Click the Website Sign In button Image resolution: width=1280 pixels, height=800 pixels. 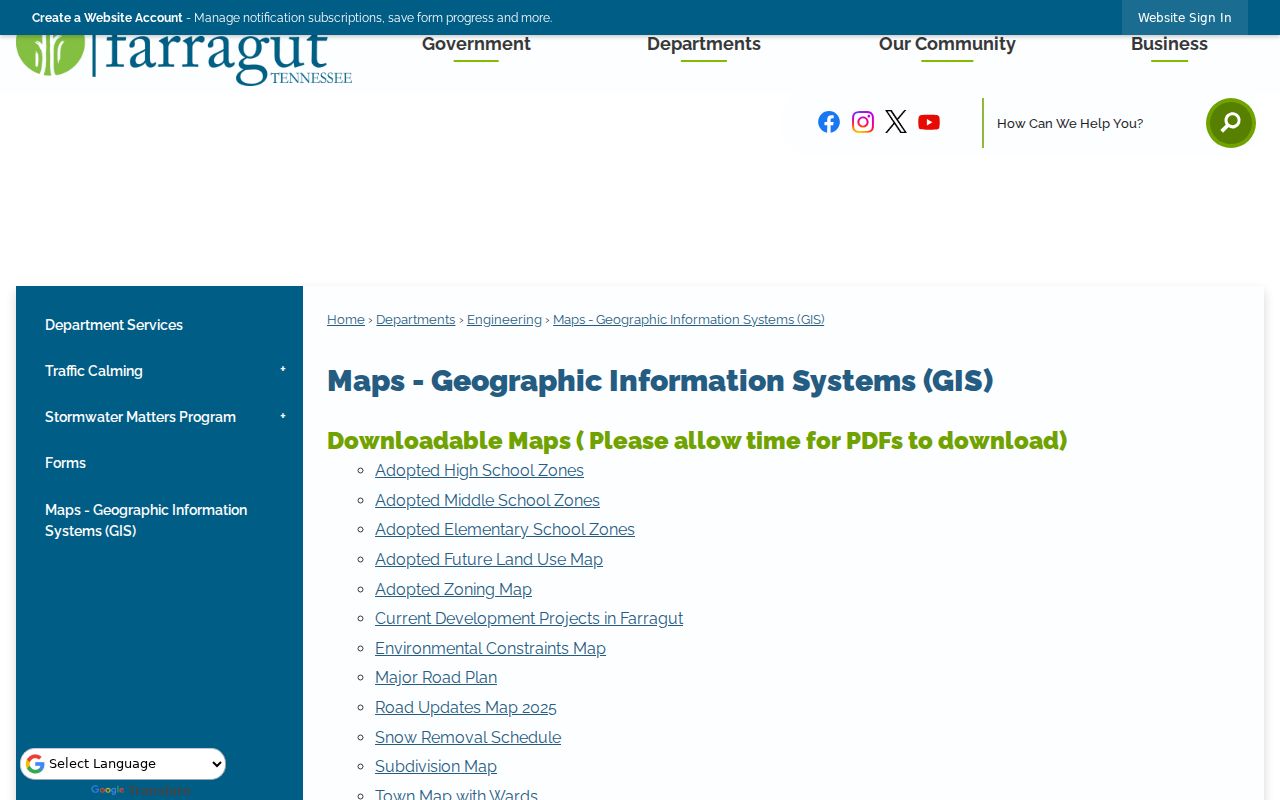(1184, 18)
